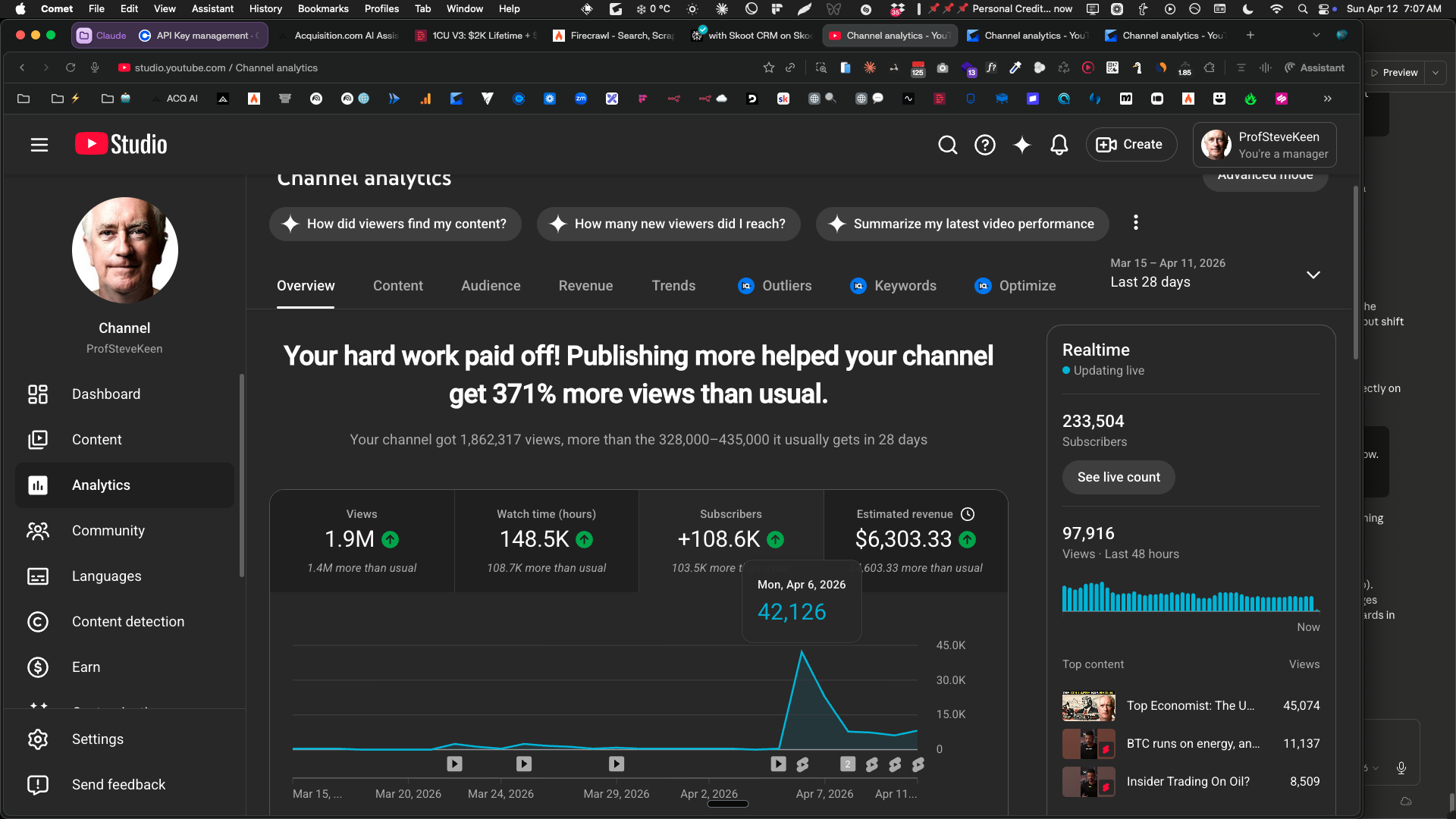Open the ProfSteveKeen account switcher
Screen dimensions: 1456x819
[x=1264, y=145]
